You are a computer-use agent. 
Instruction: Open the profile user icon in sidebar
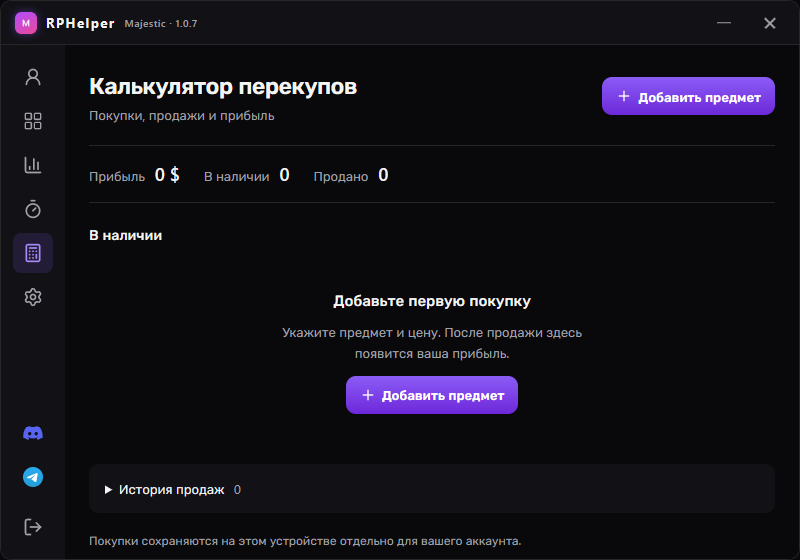point(33,77)
